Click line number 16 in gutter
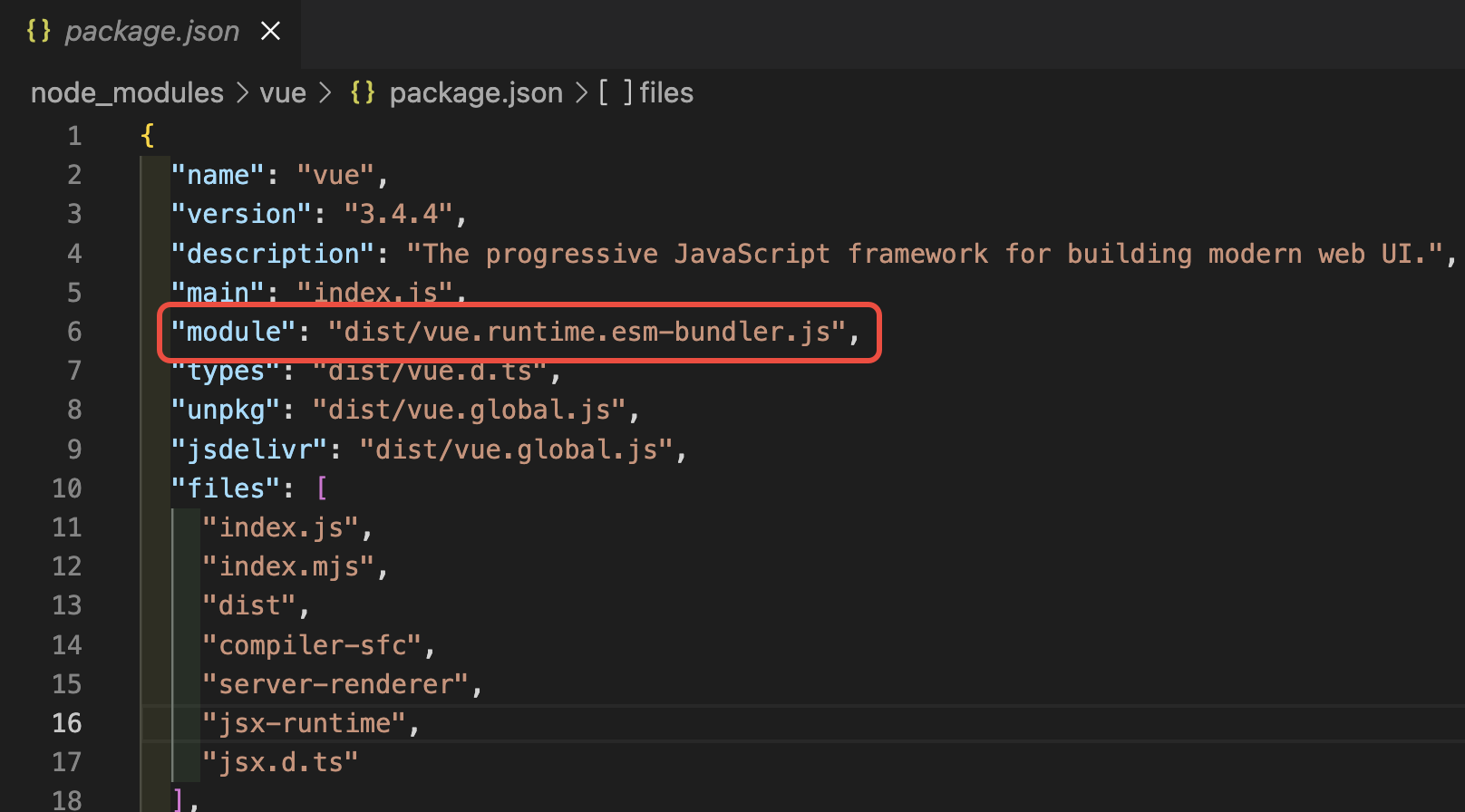The image size is (1465, 812). 67,723
